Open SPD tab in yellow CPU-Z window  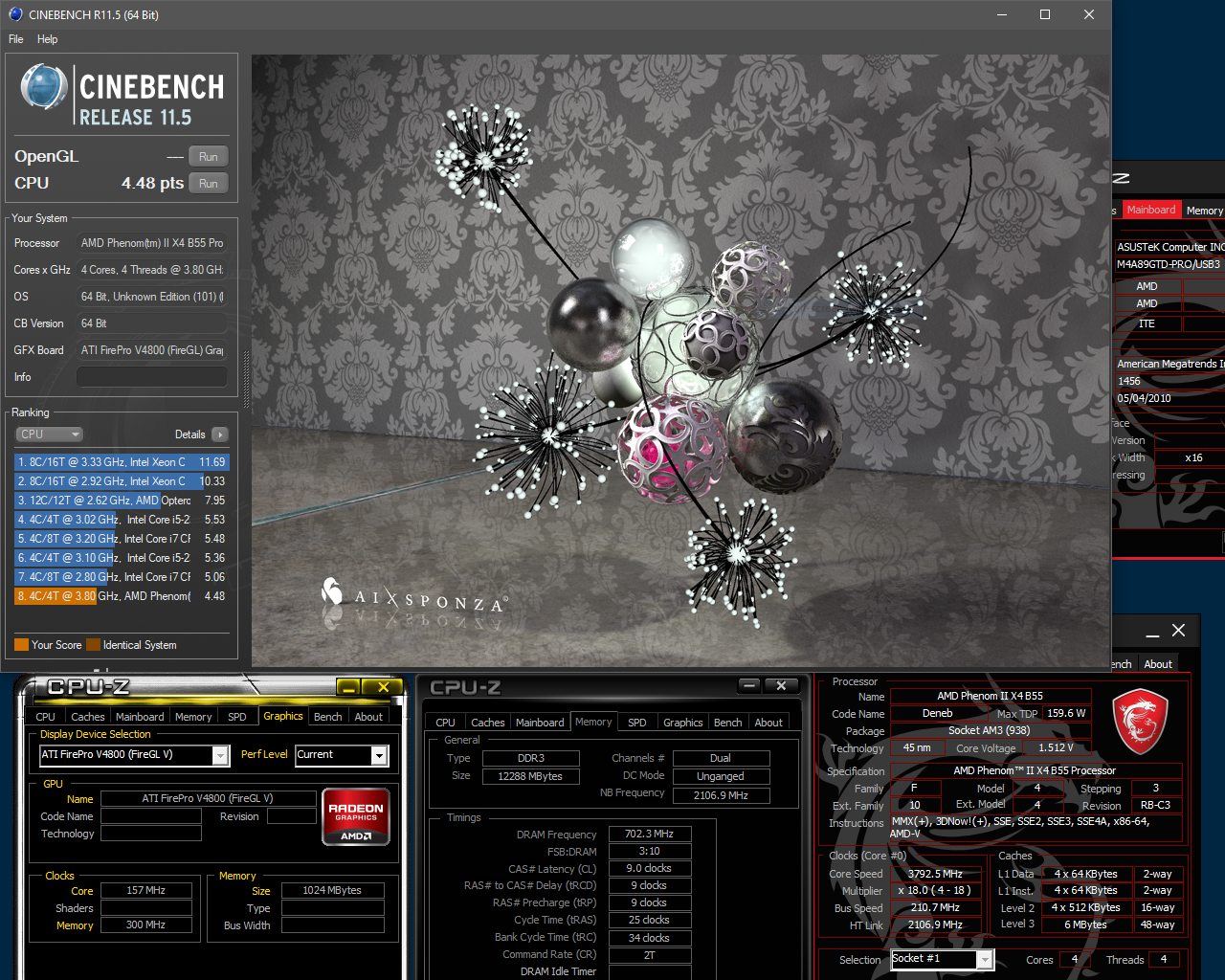coord(237,717)
